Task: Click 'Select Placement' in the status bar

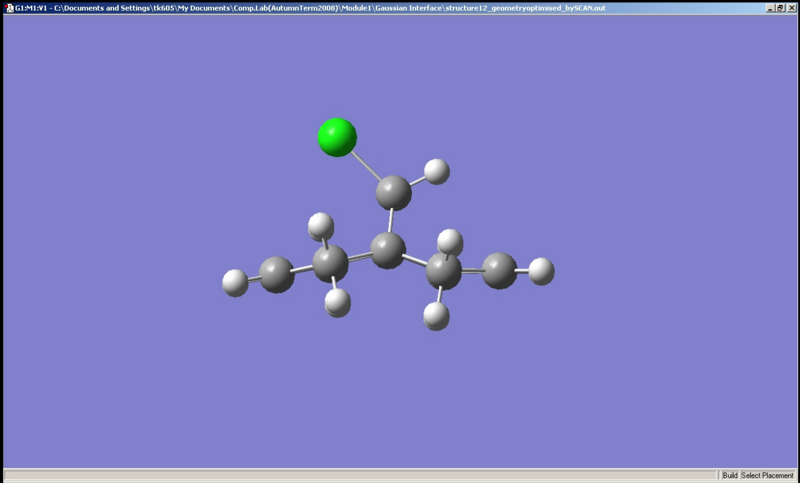Action: (x=767, y=475)
